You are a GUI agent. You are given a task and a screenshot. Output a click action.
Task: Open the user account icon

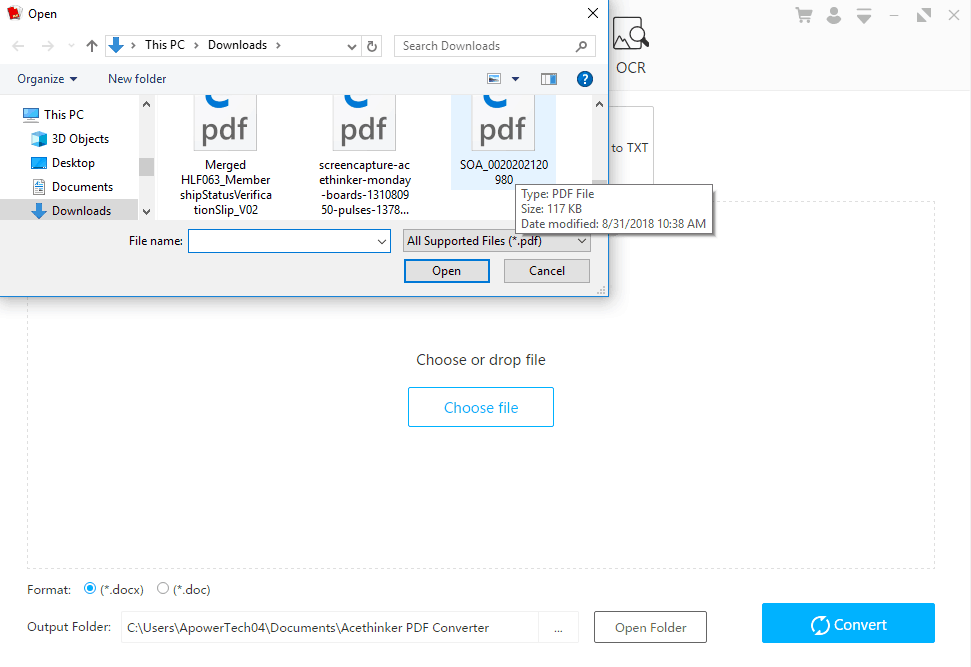[x=834, y=15]
